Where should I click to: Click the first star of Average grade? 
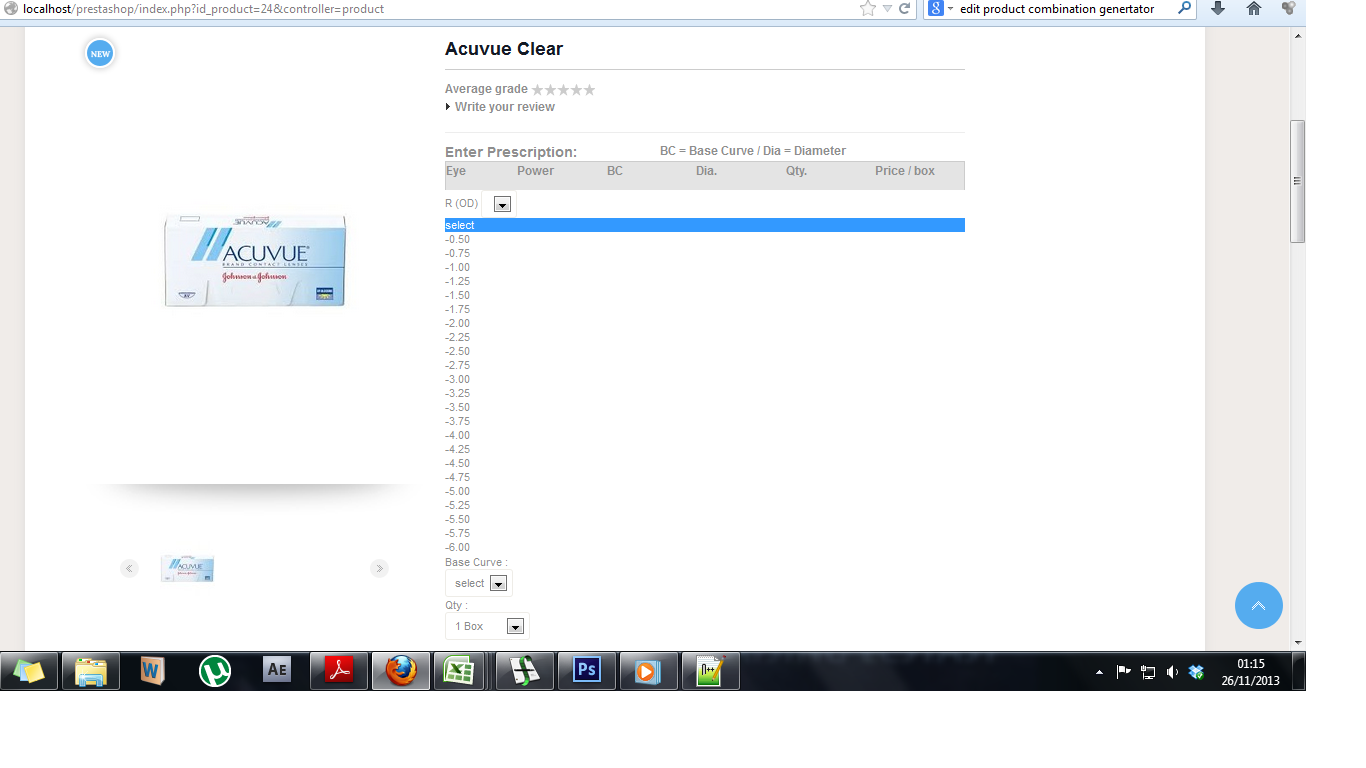click(x=538, y=90)
